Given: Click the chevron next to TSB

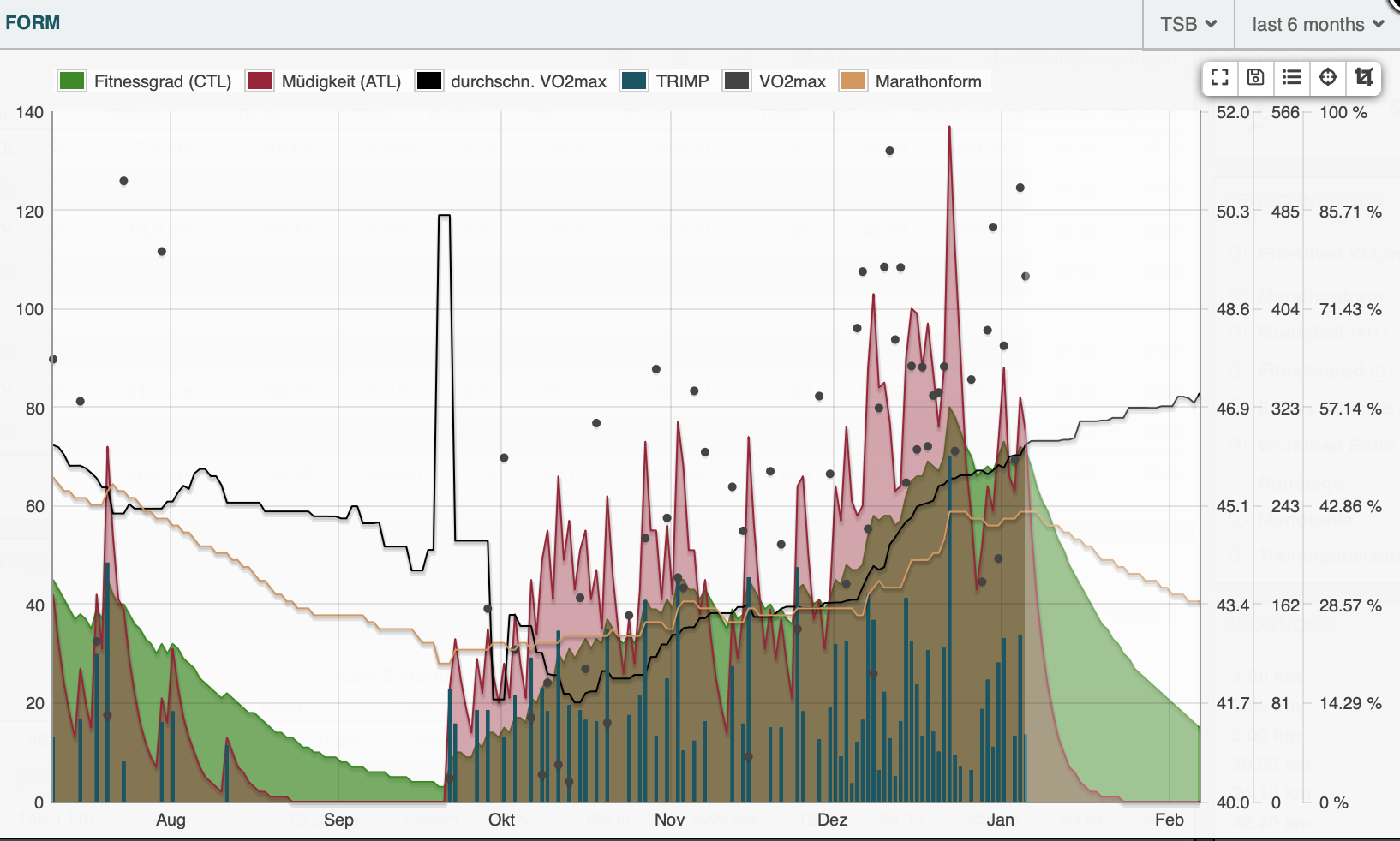Looking at the screenshot, I should pos(1211,24).
